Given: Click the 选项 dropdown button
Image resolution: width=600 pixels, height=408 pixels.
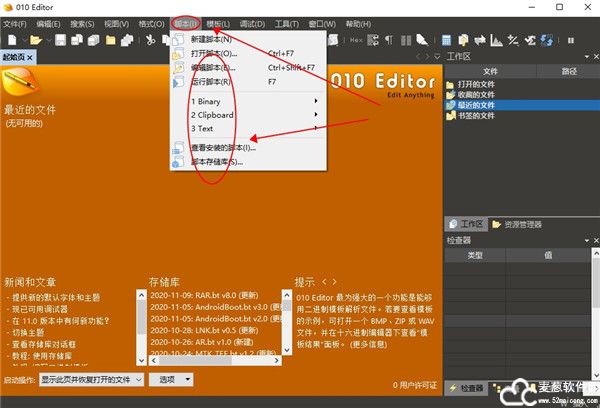Looking at the screenshot, I should click(x=171, y=380).
